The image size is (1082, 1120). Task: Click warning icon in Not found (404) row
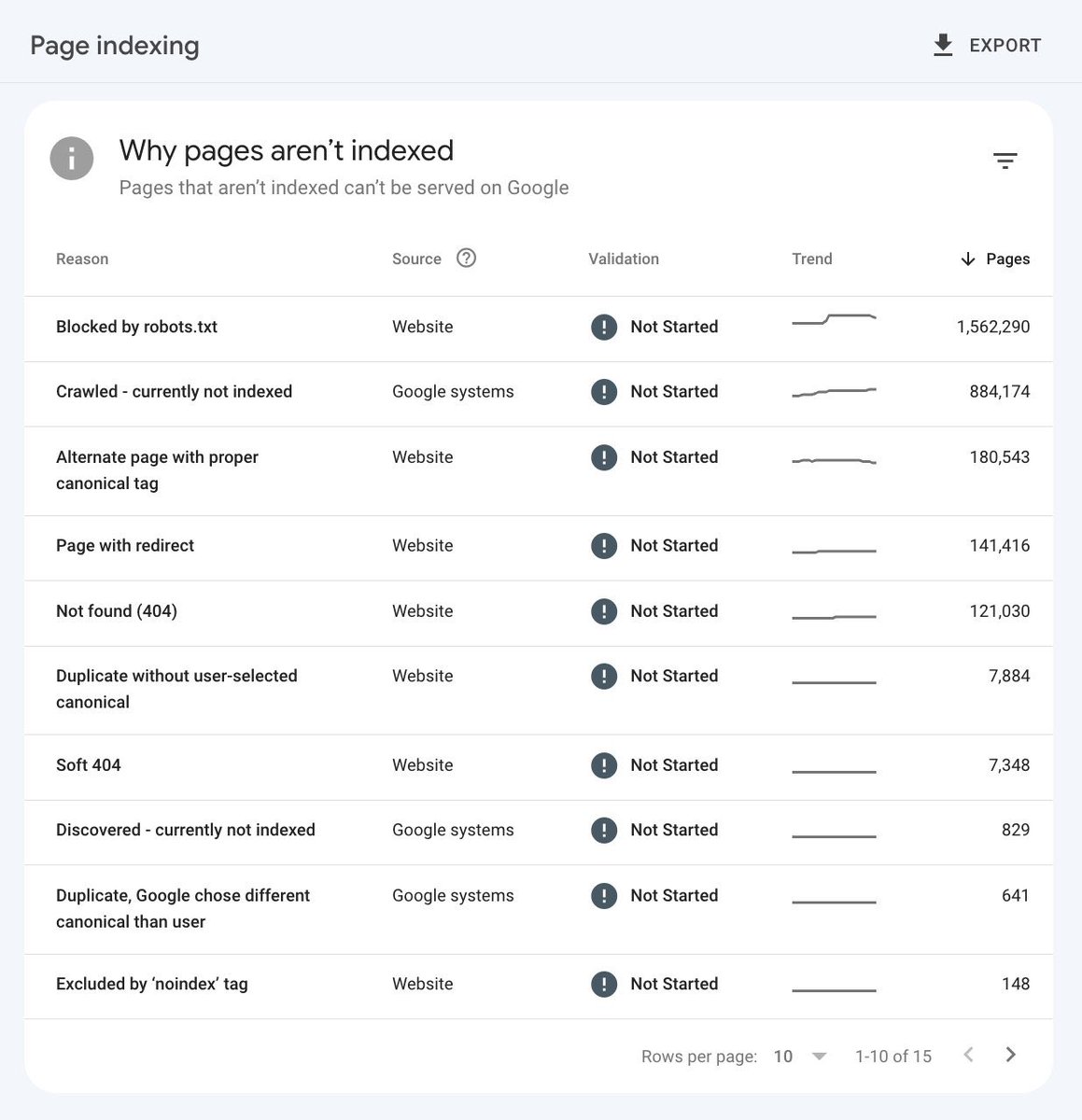pos(604,611)
